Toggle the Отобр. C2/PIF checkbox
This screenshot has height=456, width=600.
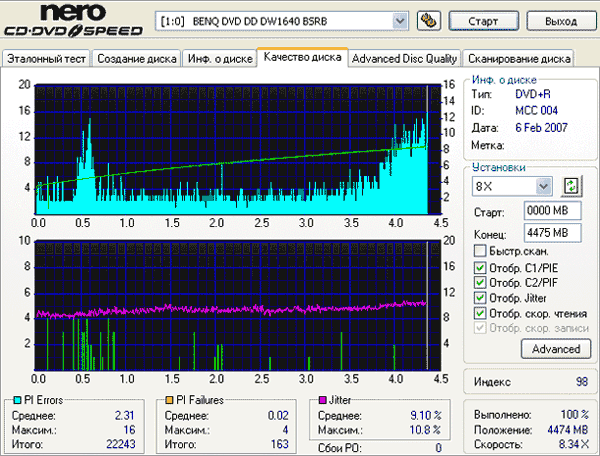(x=480, y=282)
